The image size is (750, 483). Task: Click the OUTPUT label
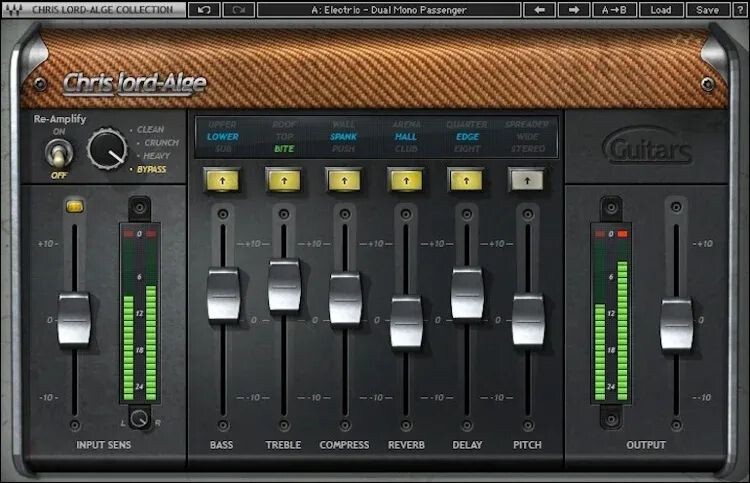(646, 445)
